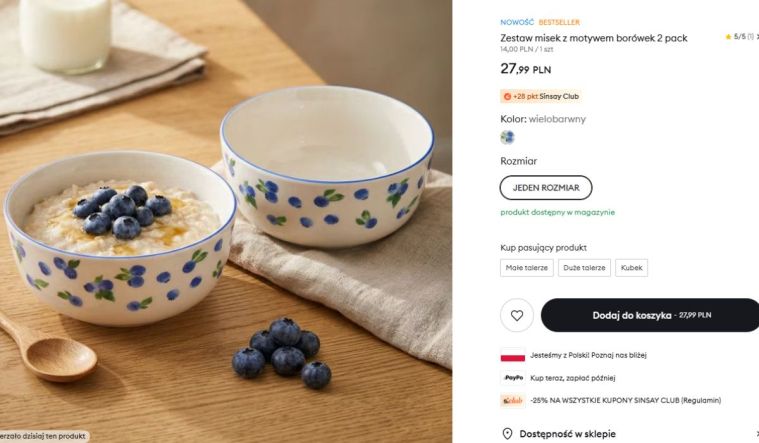Click the Polish flag icon
This screenshot has height=443, width=759.
(513, 355)
